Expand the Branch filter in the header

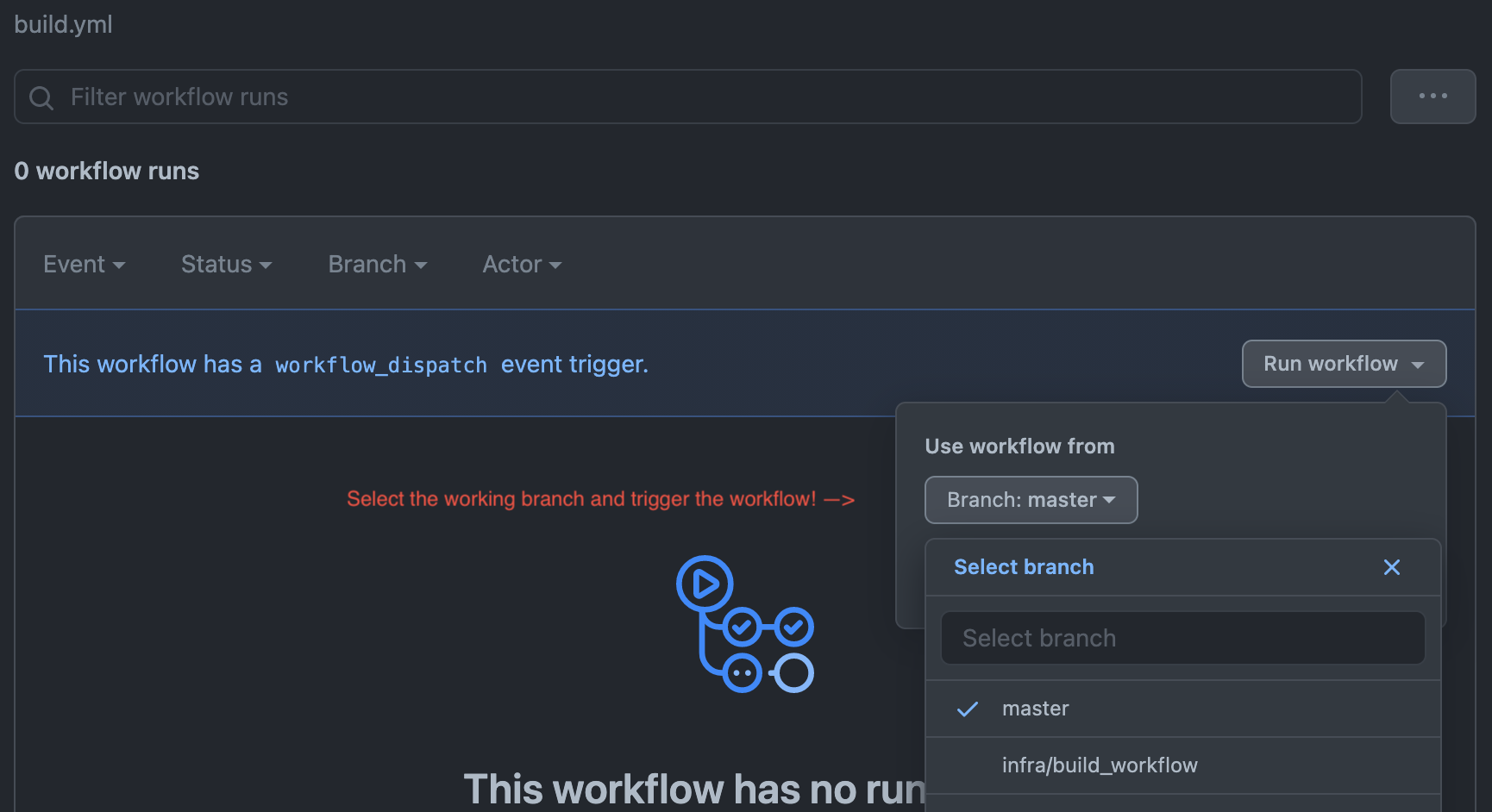tap(377, 265)
